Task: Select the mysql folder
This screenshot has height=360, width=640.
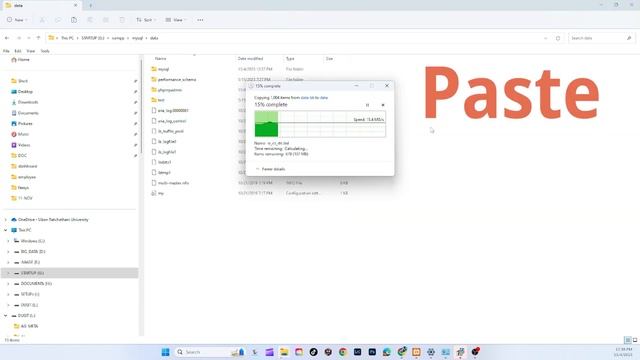Action: click(163, 69)
